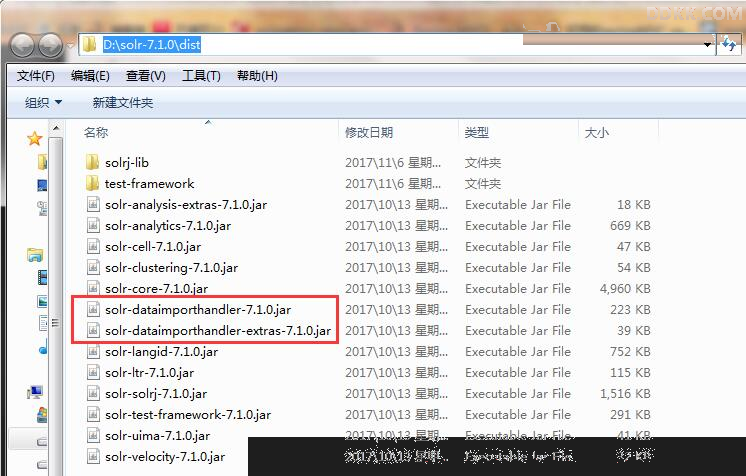This screenshot has width=746, height=476.
Task: Select the folder name test-framework
Action: 149,183
